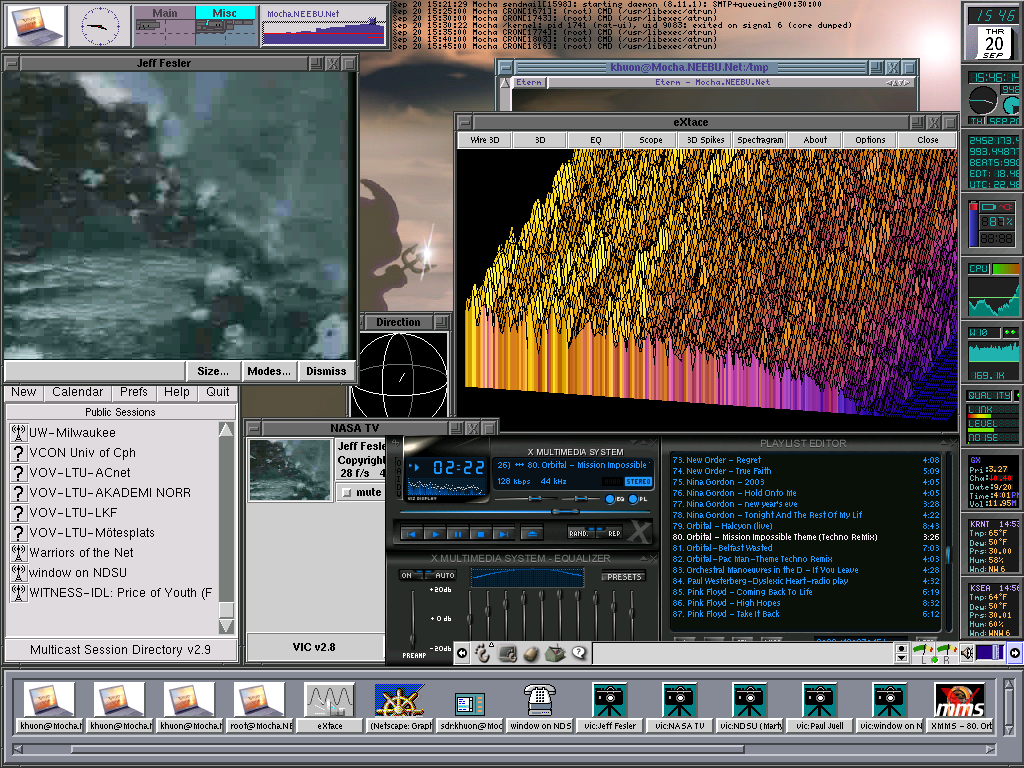Open the Modes... menu in the video window
Image resolution: width=1024 pixels, height=768 pixels.
[269, 371]
